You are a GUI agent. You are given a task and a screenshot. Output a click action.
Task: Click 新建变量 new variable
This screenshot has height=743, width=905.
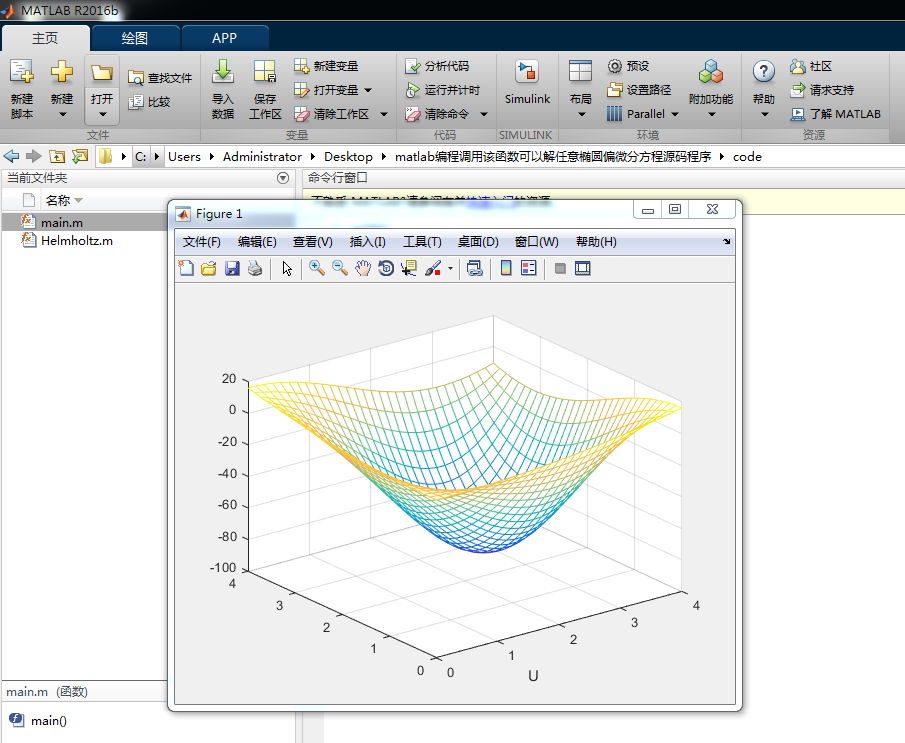pyautogui.click(x=327, y=66)
